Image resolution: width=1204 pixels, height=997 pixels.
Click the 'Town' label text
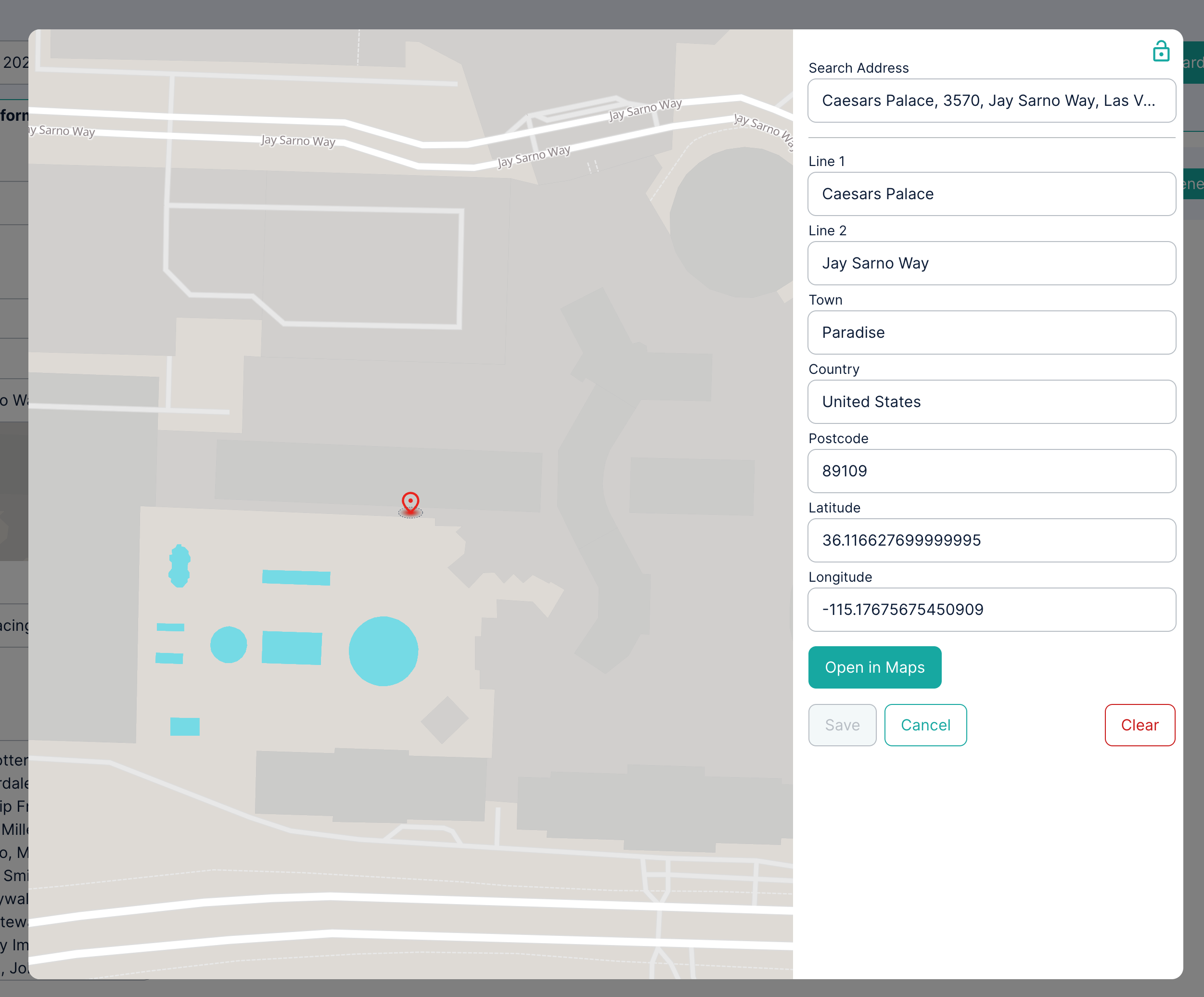(825, 300)
